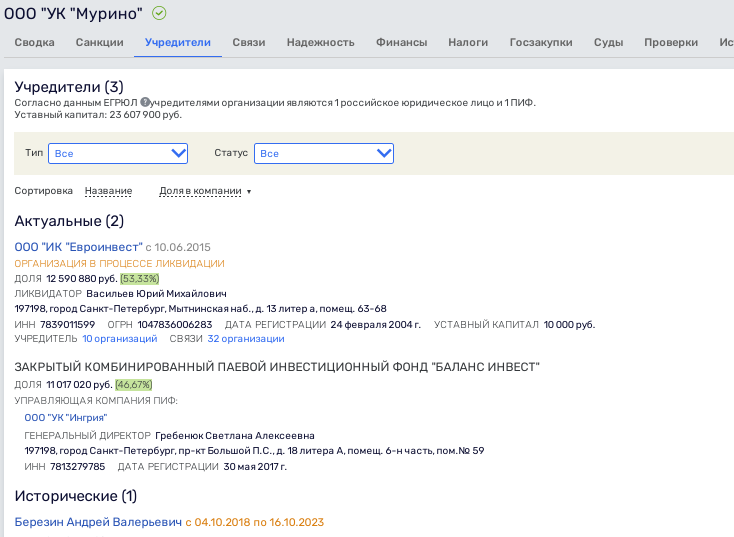This screenshot has width=734, height=537.
Task: Click the ИНН value 7839011599
Action: tap(67, 324)
